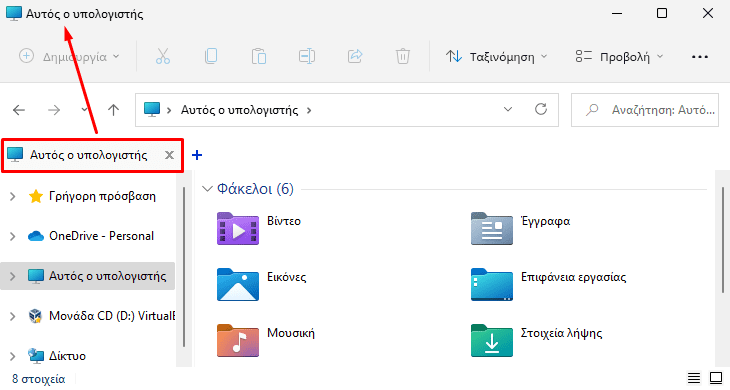730x390 pixels.
Task: Collapse the Φάκελοι (6) group
Action: pos(207,189)
